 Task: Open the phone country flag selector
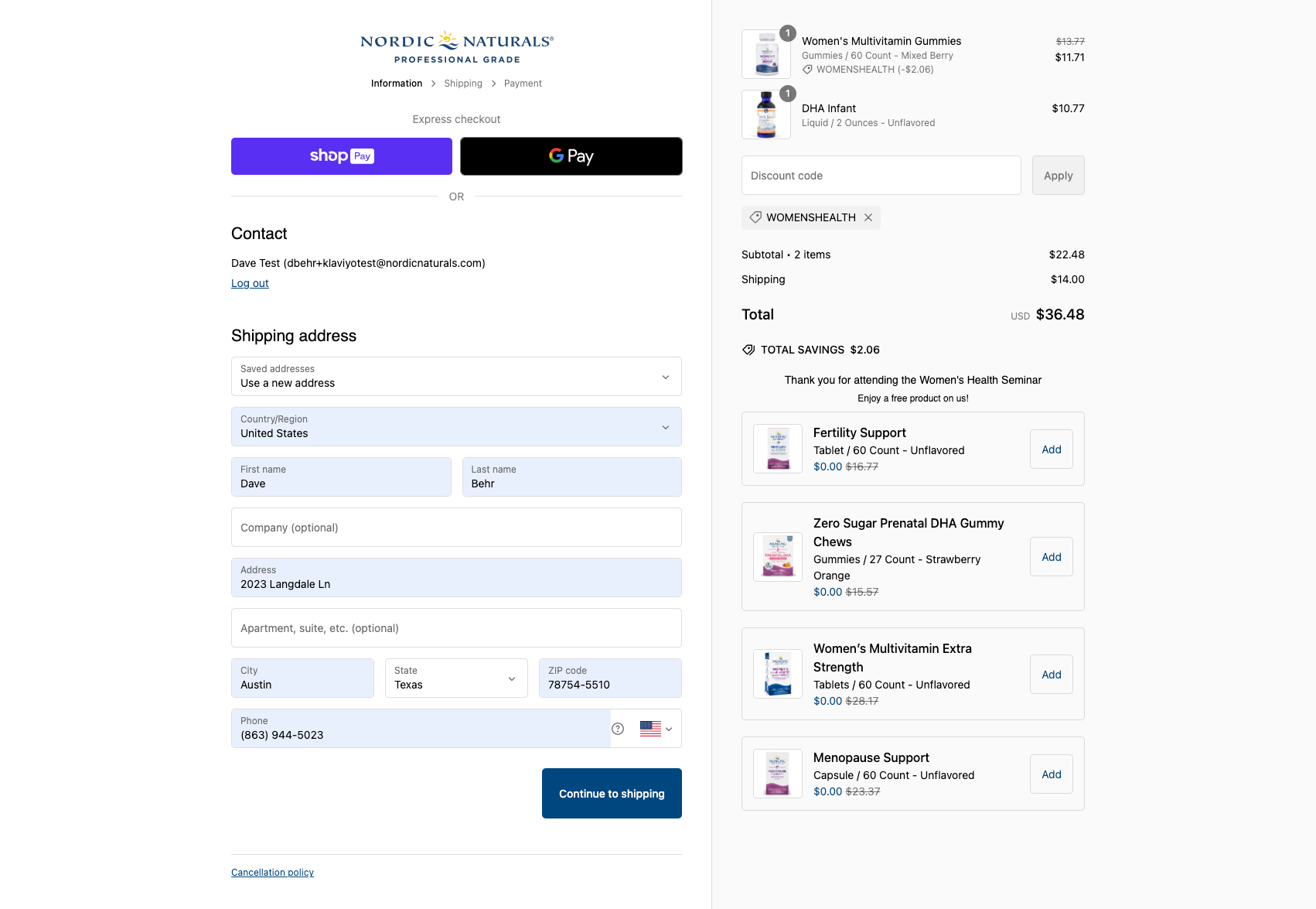pos(656,729)
